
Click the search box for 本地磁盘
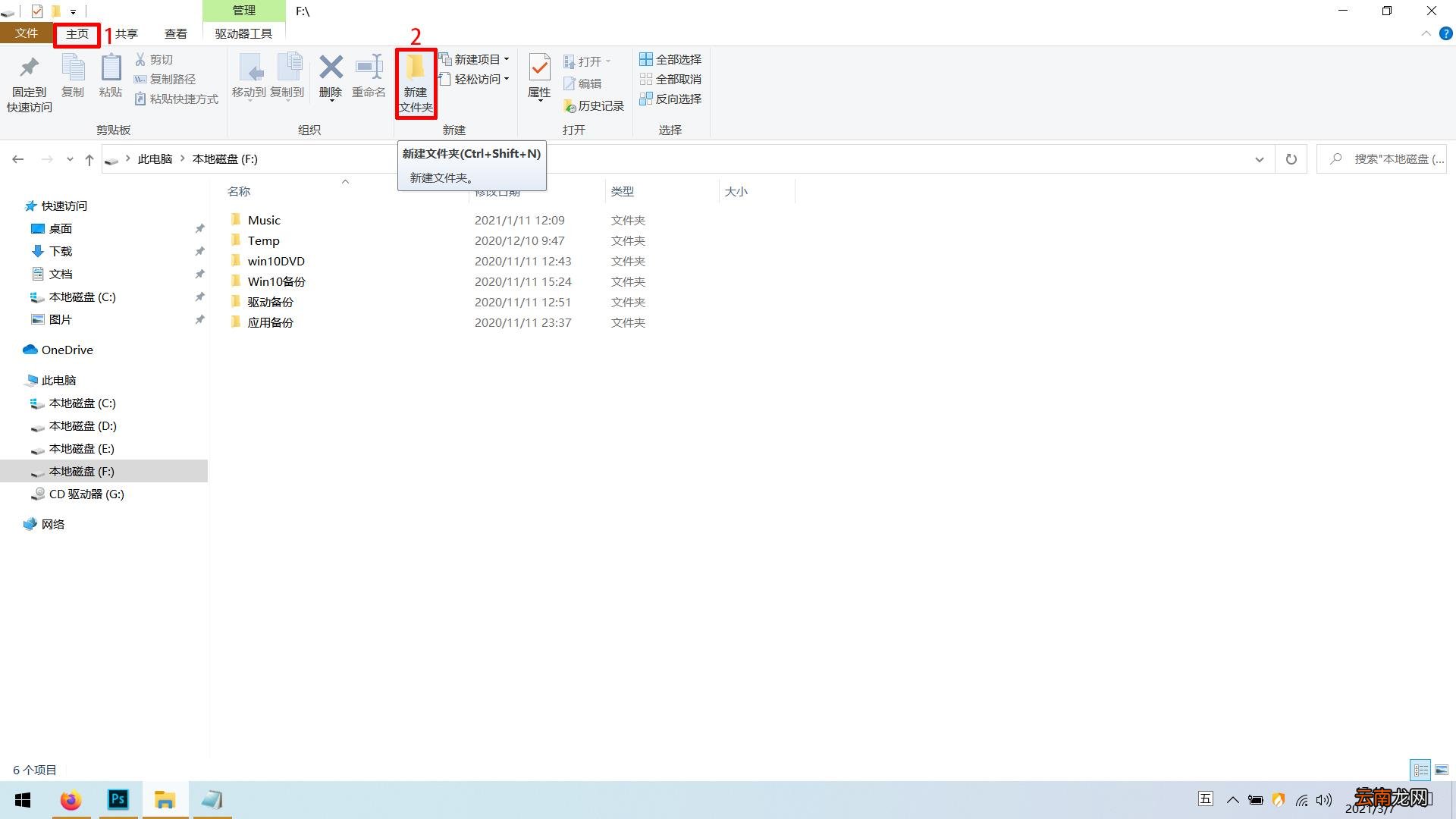pyautogui.click(x=1382, y=159)
